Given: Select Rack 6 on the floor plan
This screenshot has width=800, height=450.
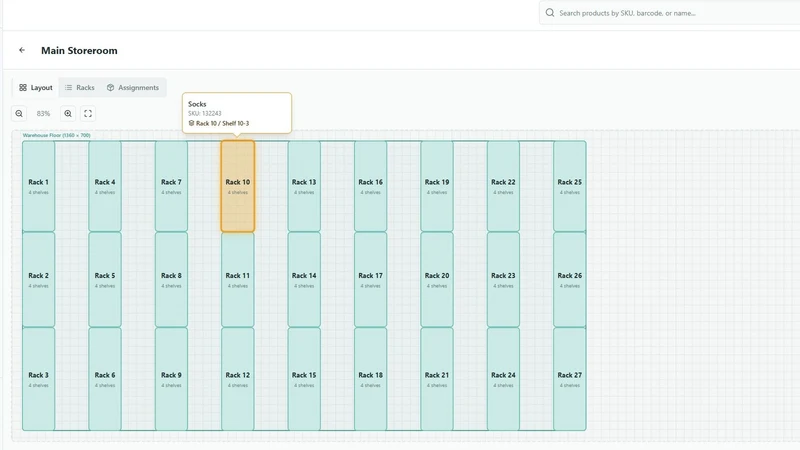Looking at the screenshot, I should tap(105, 379).
